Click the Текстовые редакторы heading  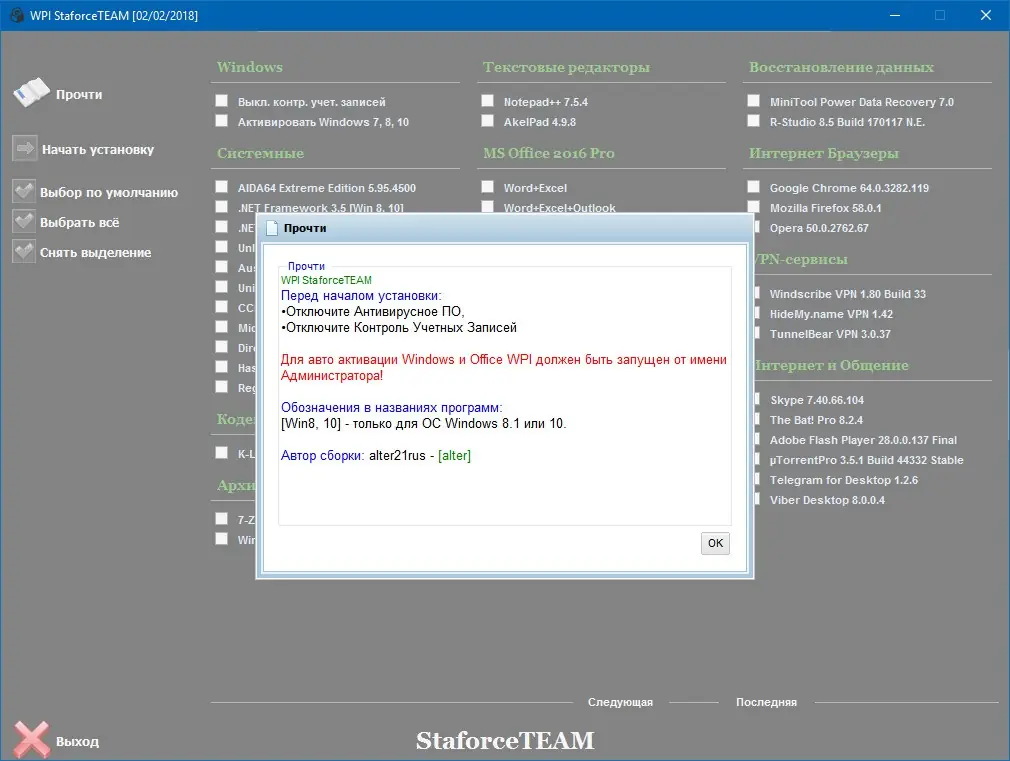[566, 67]
